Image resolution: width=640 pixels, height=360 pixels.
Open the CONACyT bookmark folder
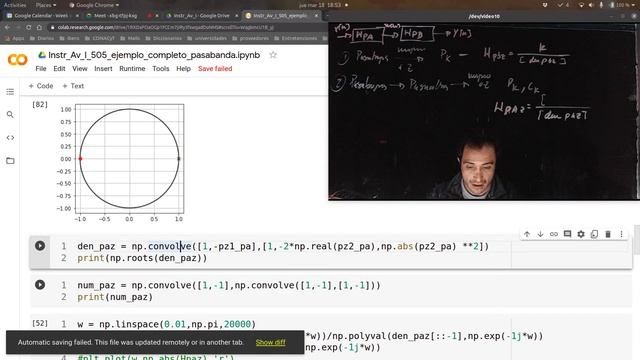(x=100, y=38)
